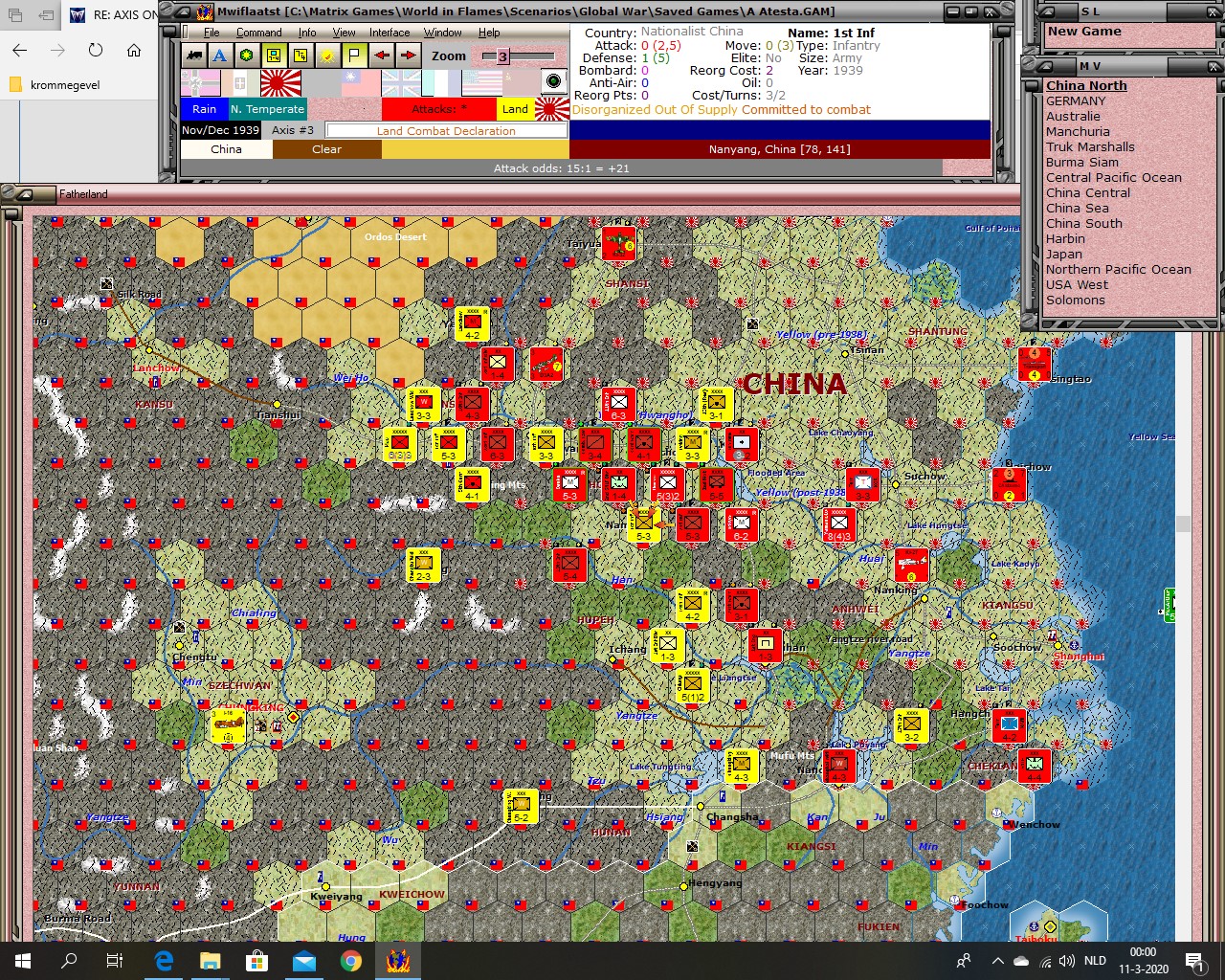Screen dimensions: 1225x980
Task: Select Central Pacific Ocean in the M V list
Action: [1114, 177]
